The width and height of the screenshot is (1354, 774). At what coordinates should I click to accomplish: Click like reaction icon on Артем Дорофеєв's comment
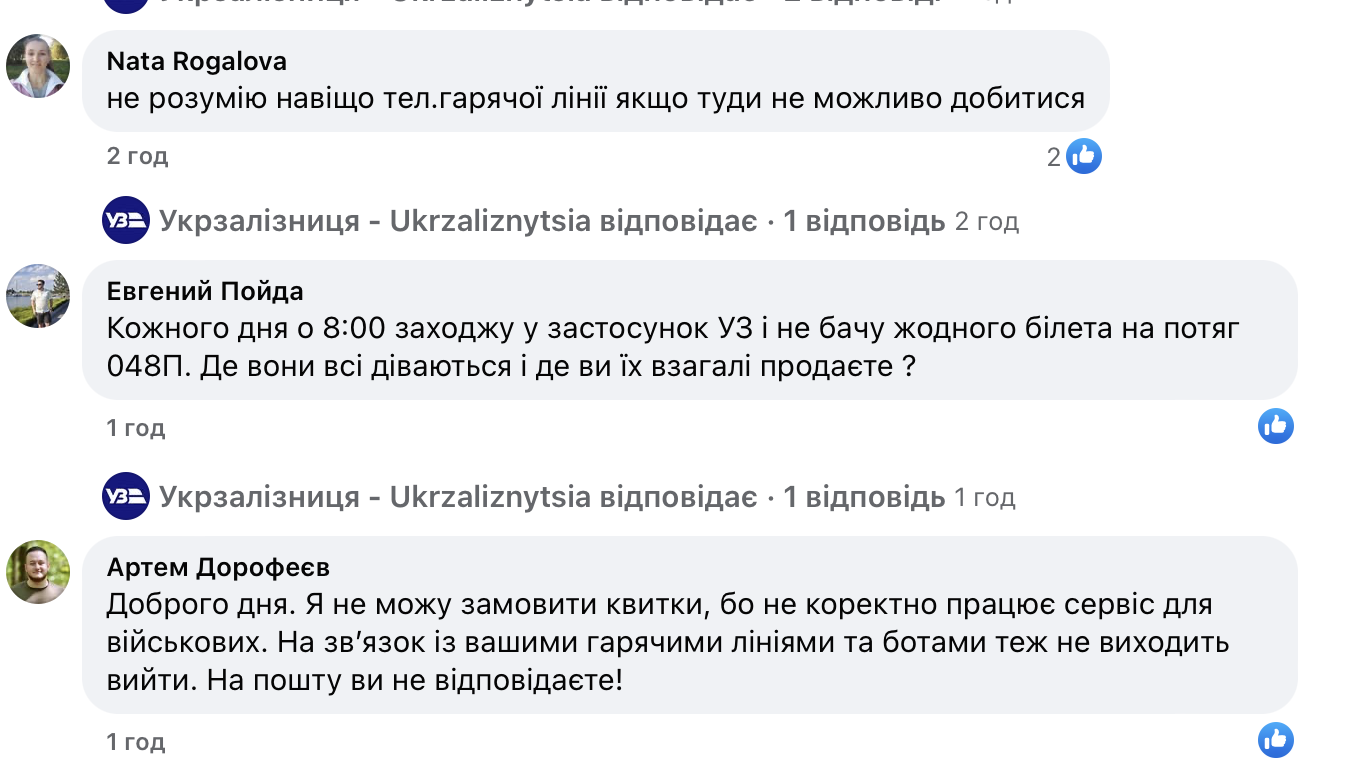[1275, 741]
